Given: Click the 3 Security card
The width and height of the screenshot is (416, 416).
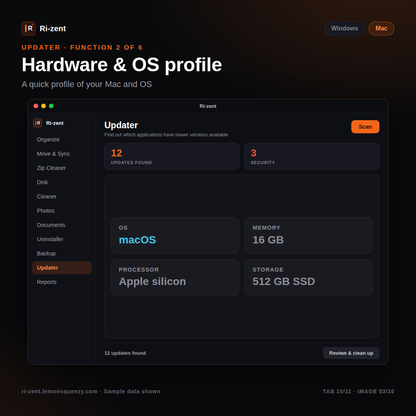Looking at the screenshot, I should [312, 156].
